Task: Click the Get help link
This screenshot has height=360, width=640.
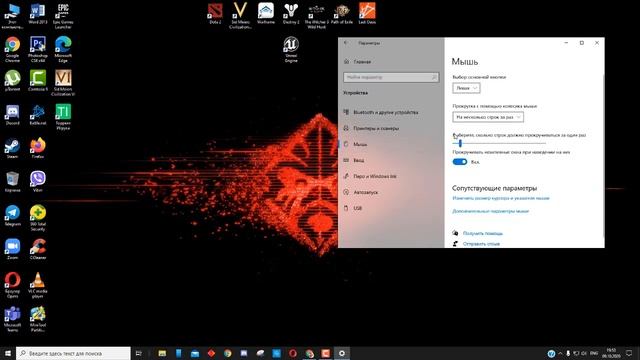Action: pos(482,233)
